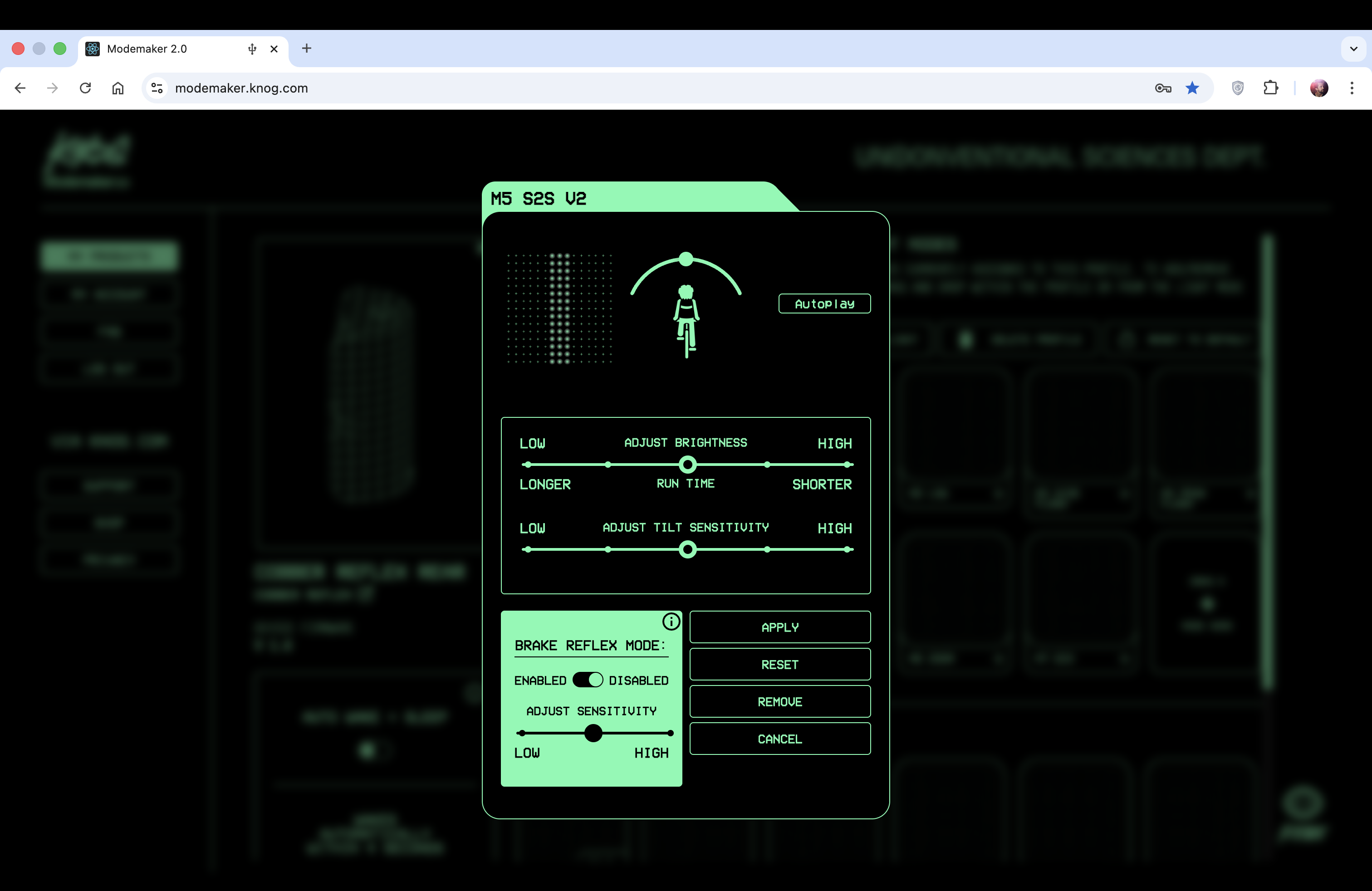Disable Brake Reflex Mode using the toggle

pos(588,680)
